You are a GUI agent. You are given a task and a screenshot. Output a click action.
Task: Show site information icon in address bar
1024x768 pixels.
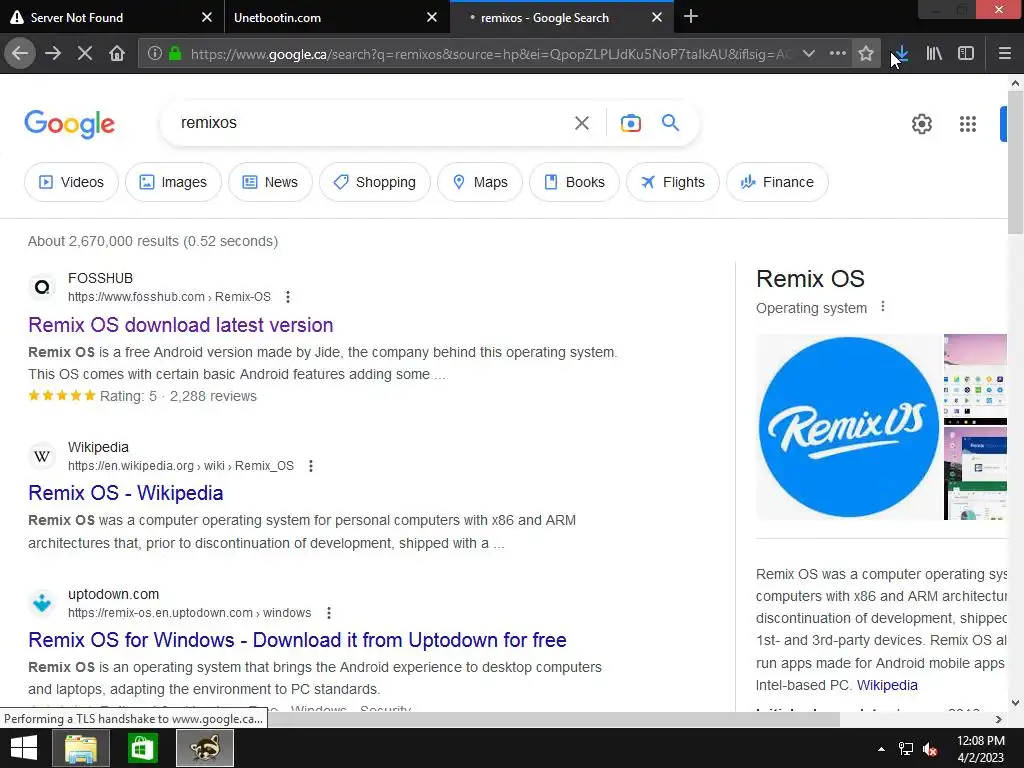click(155, 53)
